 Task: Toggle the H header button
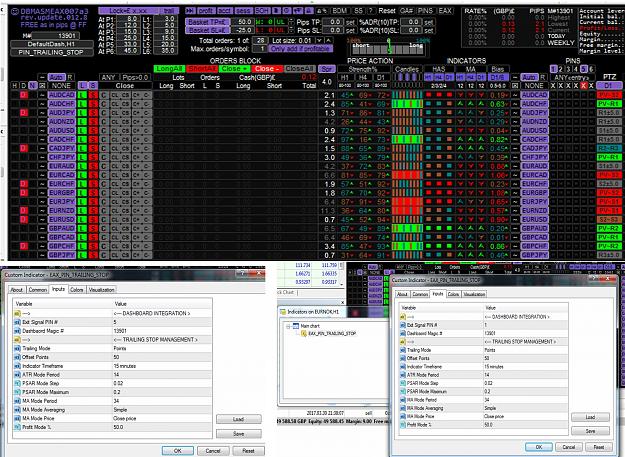tap(15, 86)
